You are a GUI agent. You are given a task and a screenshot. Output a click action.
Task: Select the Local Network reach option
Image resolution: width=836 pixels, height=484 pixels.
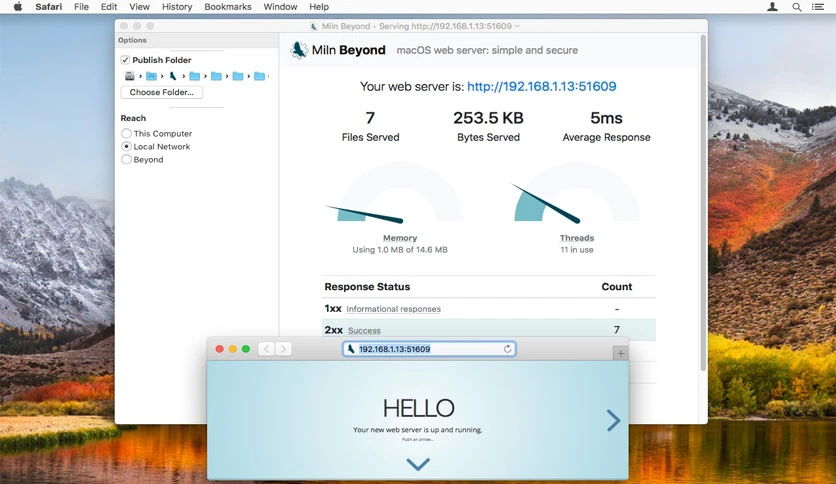[x=126, y=146]
